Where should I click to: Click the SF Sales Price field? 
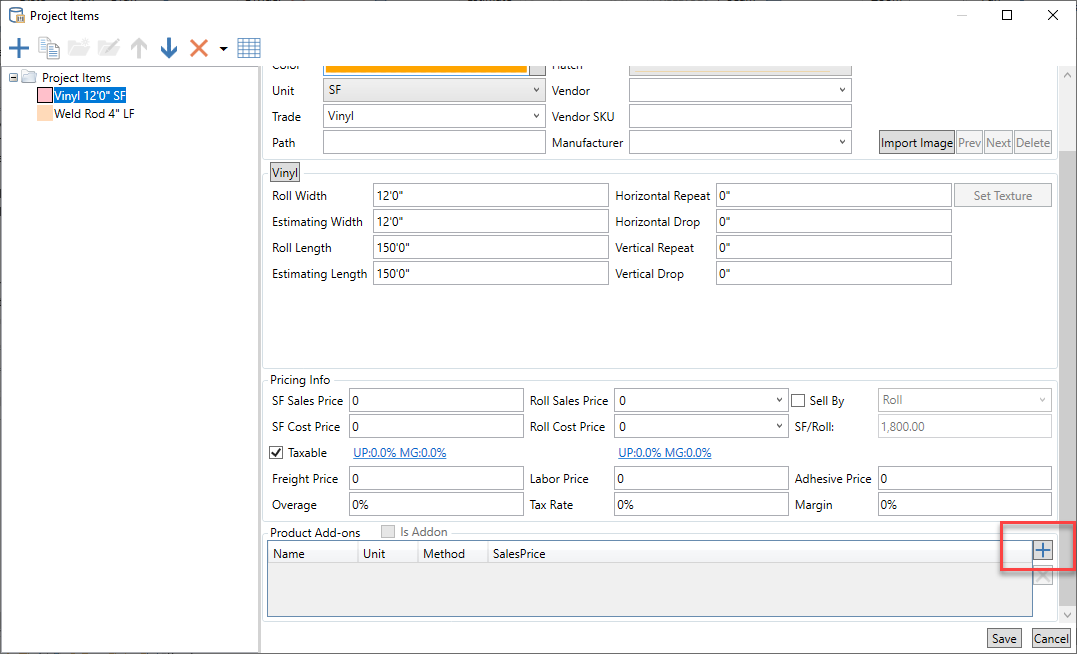pyautogui.click(x=436, y=401)
